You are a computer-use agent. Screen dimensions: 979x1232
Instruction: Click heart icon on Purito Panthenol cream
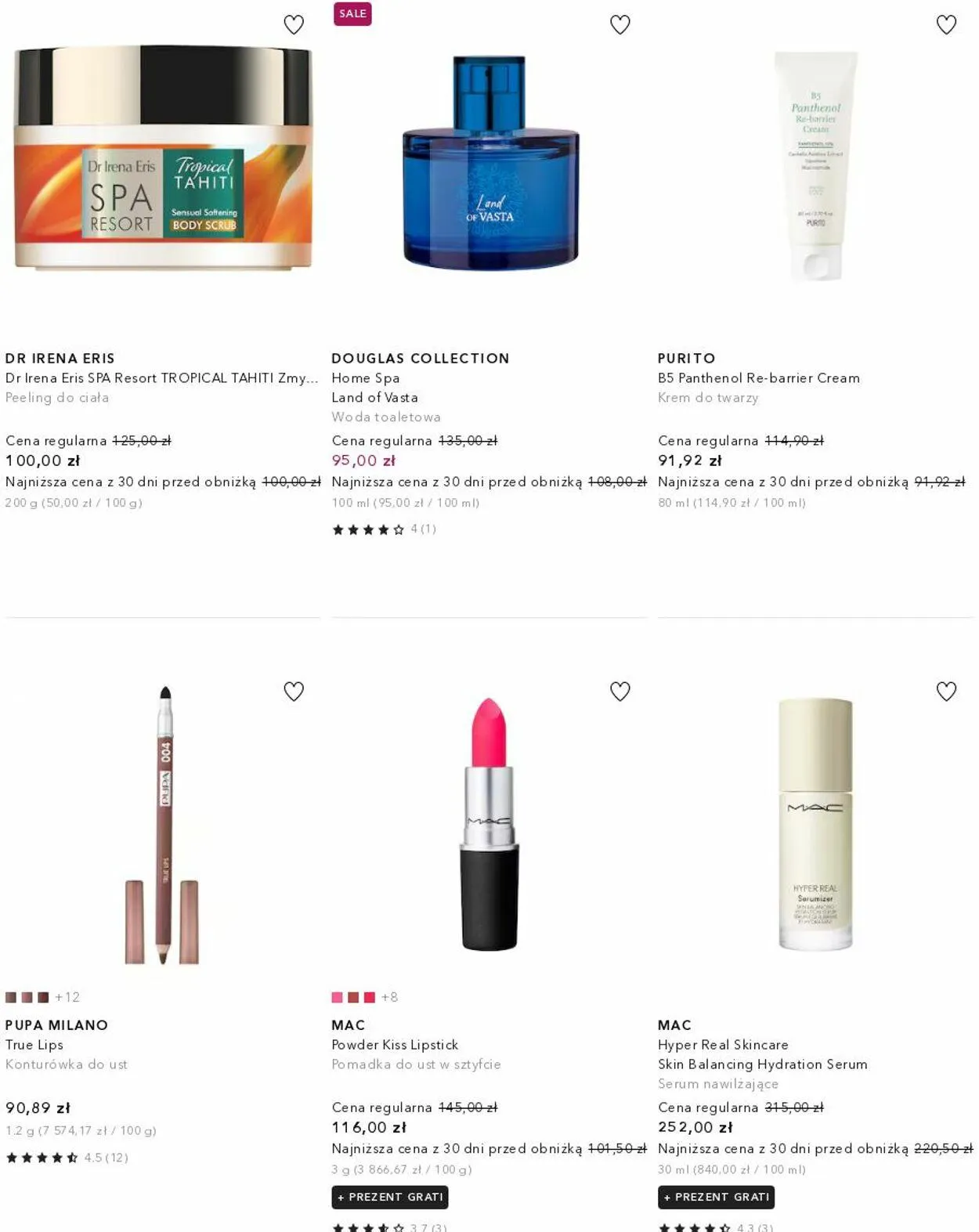947,25
